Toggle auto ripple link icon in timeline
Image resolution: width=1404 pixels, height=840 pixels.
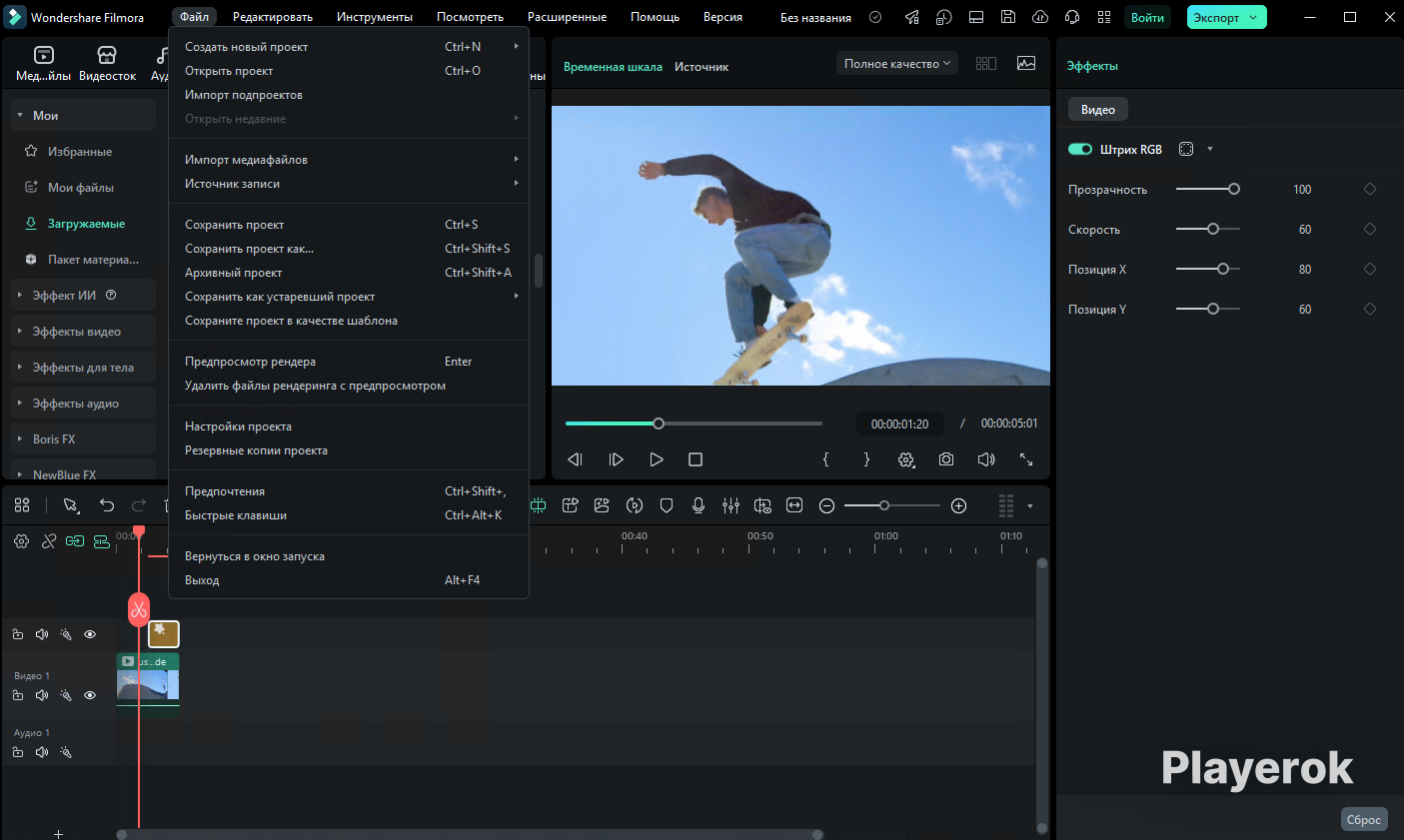[x=75, y=541]
